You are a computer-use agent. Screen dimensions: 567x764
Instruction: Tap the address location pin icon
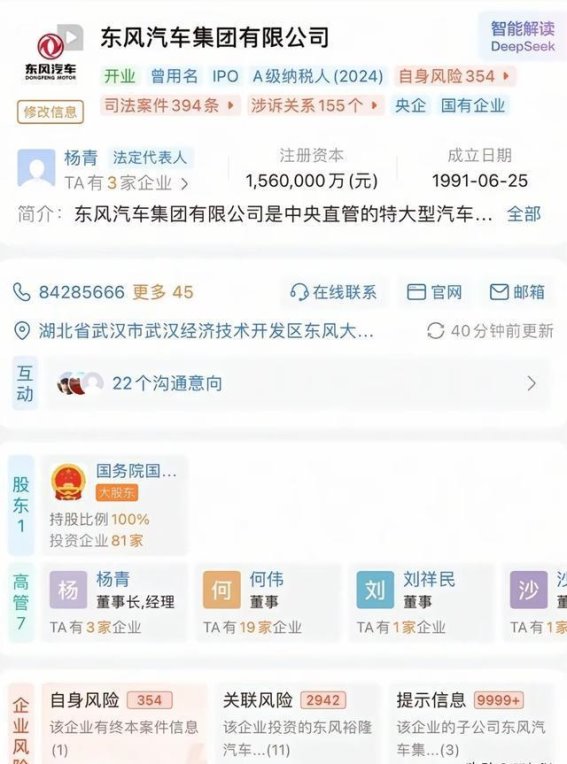[x=21, y=331]
